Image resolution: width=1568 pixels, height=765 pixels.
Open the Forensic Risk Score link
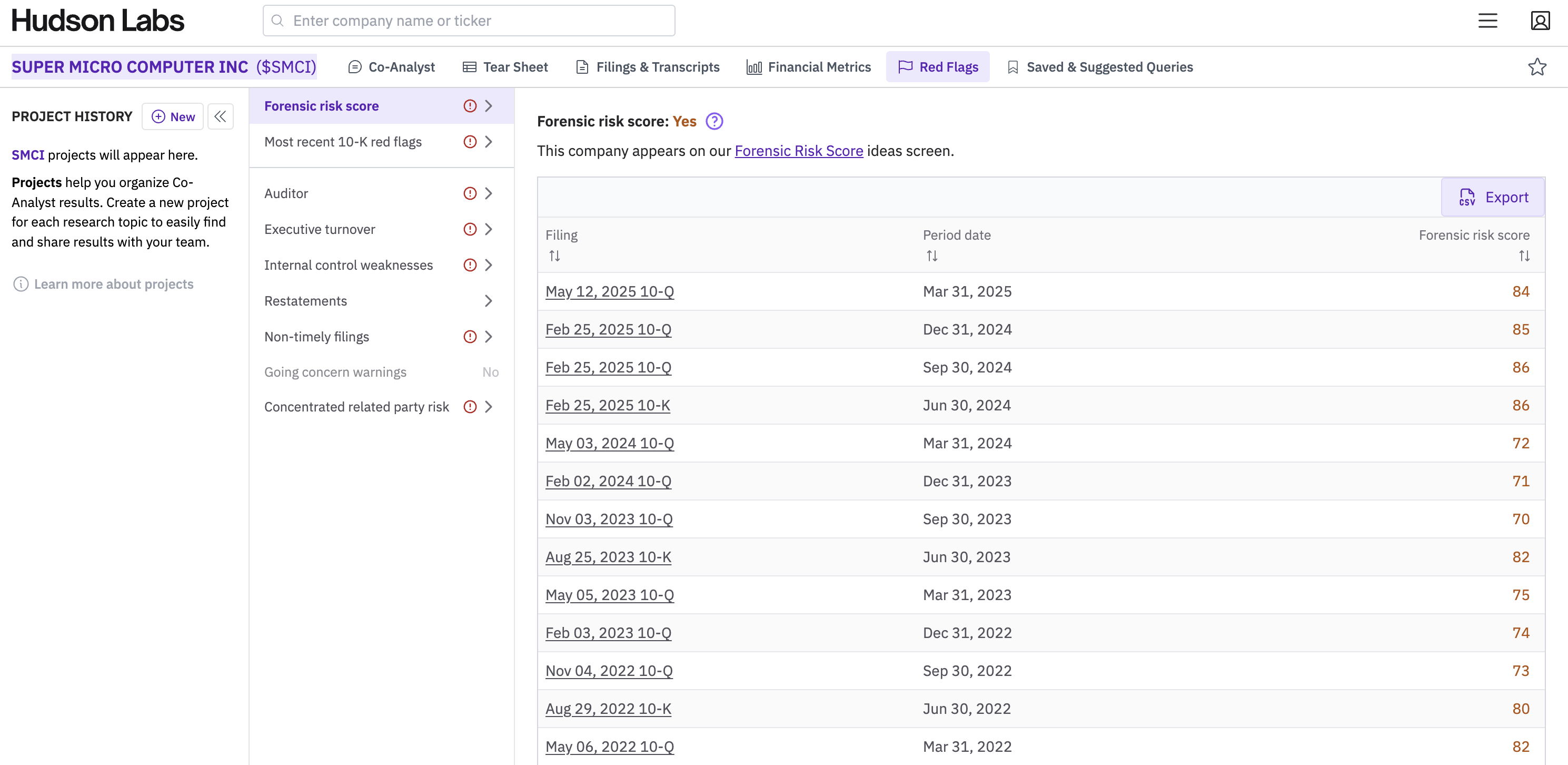coord(799,151)
